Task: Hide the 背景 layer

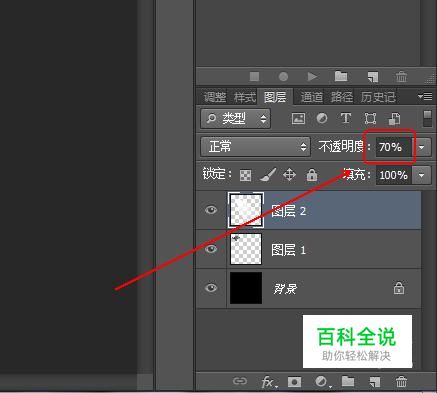Action: click(211, 288)
